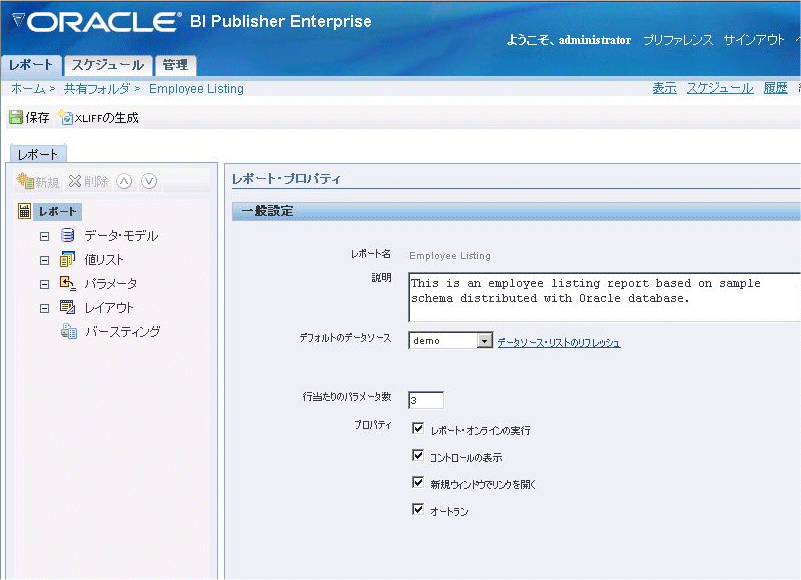
Task: Click the delete X icon
Action: pos(75,181)
